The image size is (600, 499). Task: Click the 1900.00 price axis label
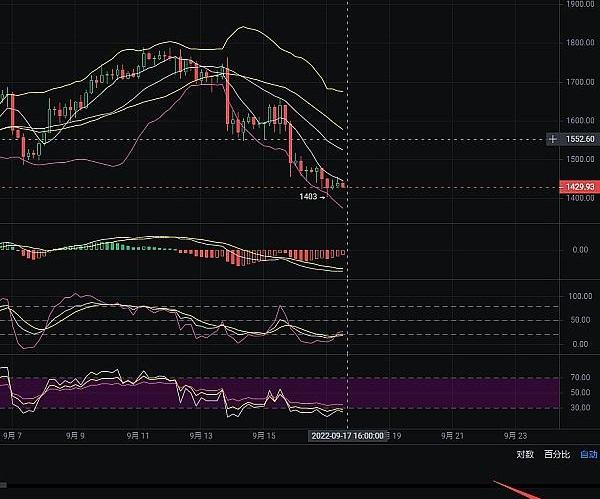click(580, 5)
